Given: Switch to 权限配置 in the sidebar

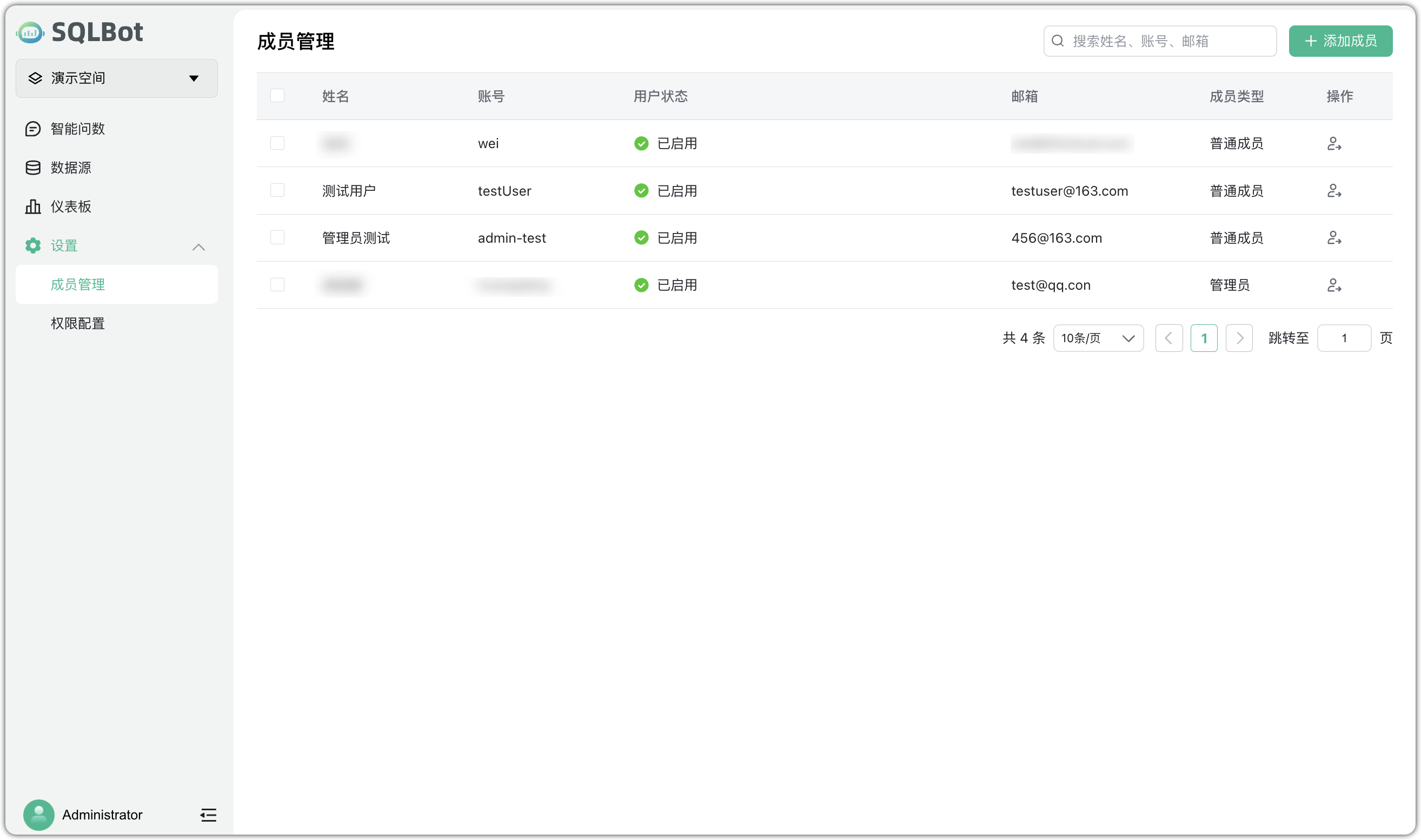Looking at the screenshot, I should pyautogui.click(x=77, y=323).
